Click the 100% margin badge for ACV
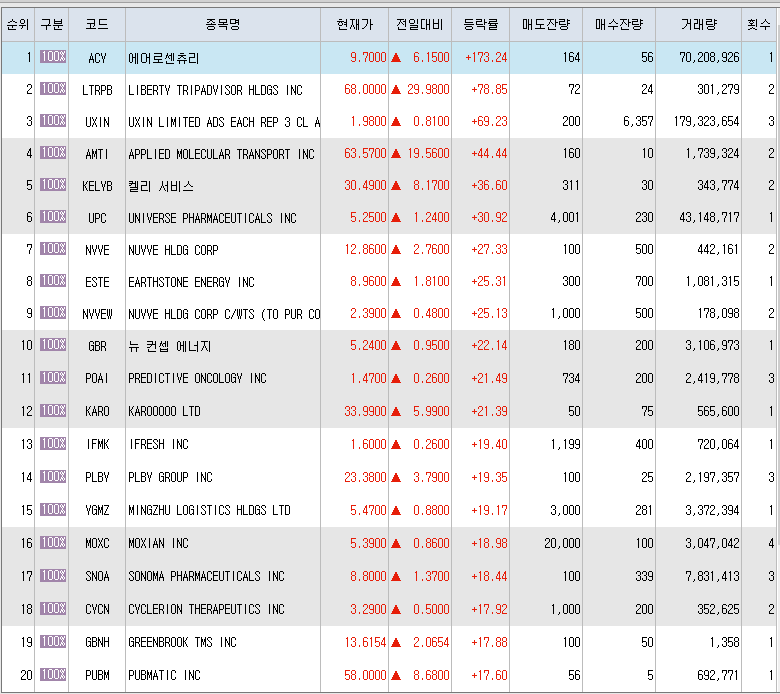This screenshot has height=694, width=780. coord(53,57)
